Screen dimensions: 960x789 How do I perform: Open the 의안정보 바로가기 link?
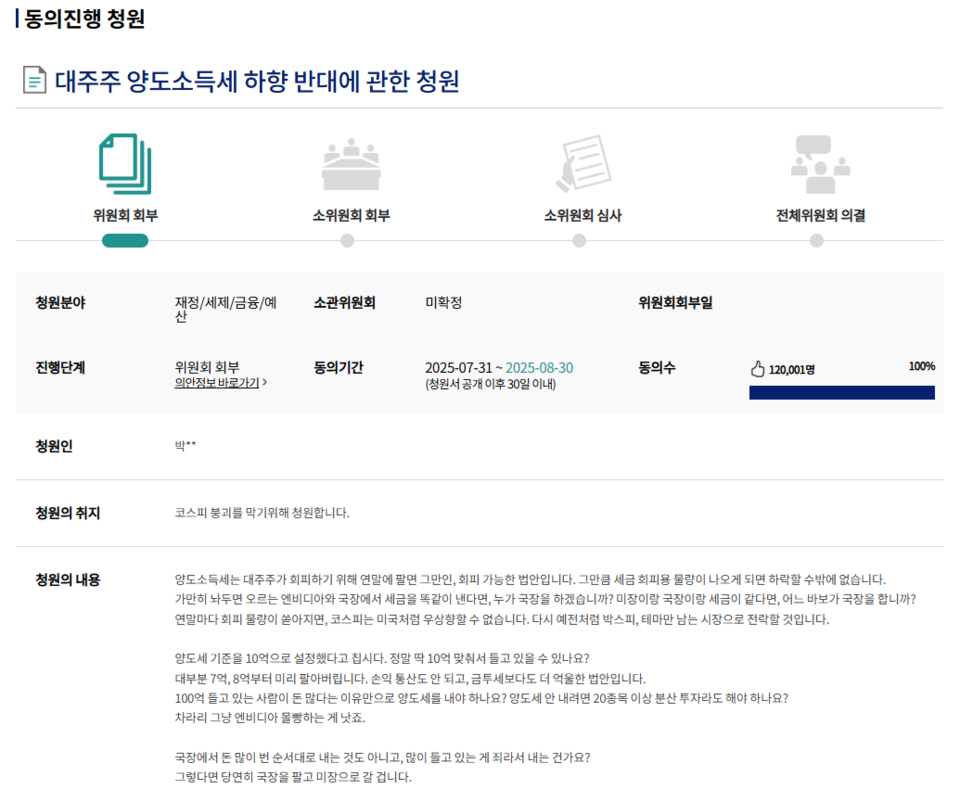[216, 384]
